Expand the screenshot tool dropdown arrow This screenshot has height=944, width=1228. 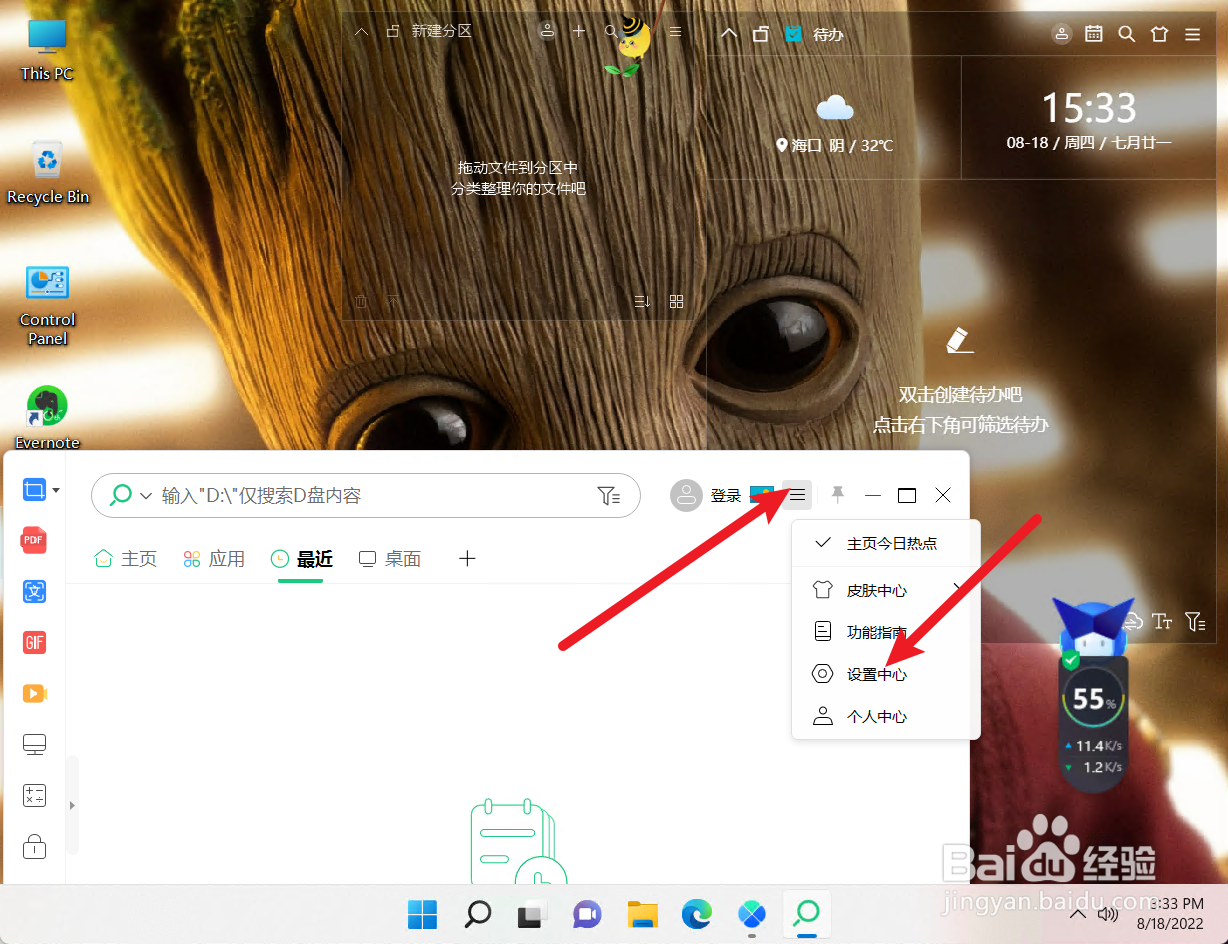(x=56, y=490)
